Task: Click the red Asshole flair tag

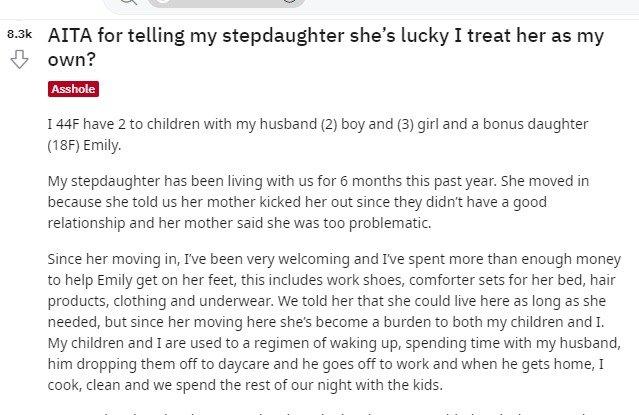Action: click(73, 89)
